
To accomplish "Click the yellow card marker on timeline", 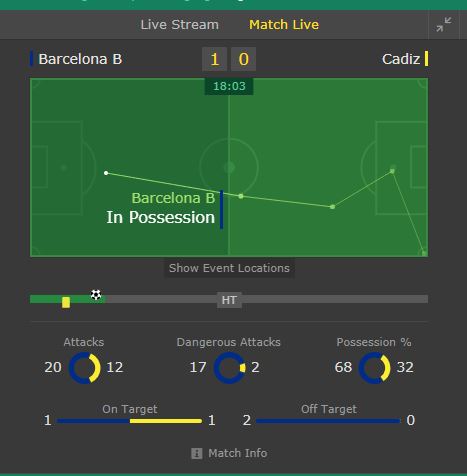I will pos(66,303).
